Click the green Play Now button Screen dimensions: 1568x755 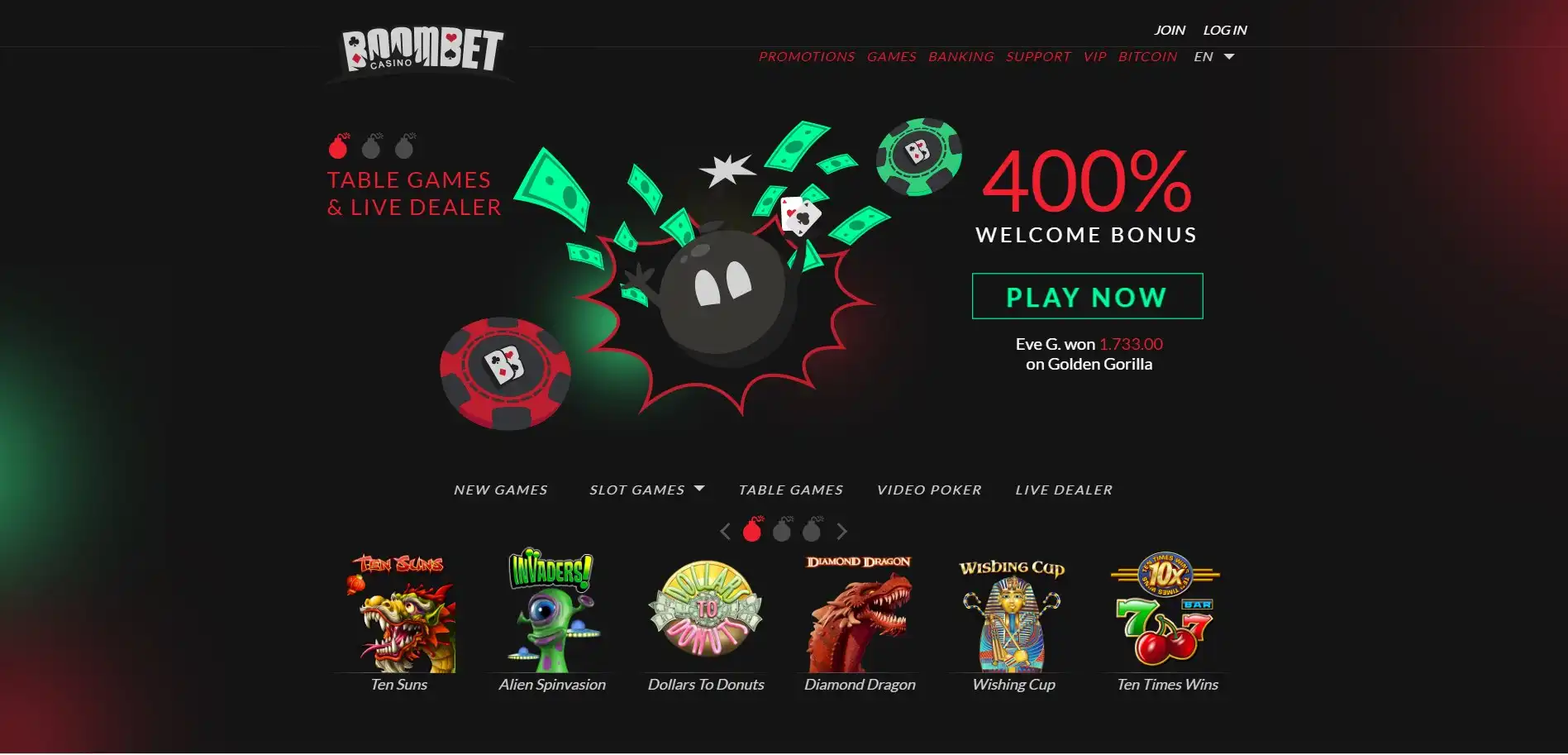pyautogui.click(x=1087, y=296)
